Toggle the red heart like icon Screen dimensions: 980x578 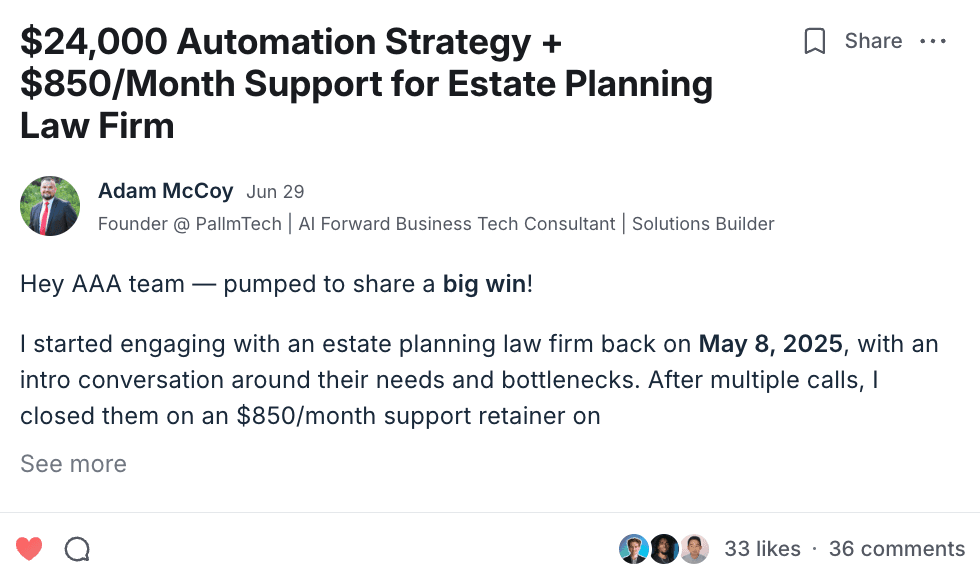pyautogui.click(x=29, y=548)
